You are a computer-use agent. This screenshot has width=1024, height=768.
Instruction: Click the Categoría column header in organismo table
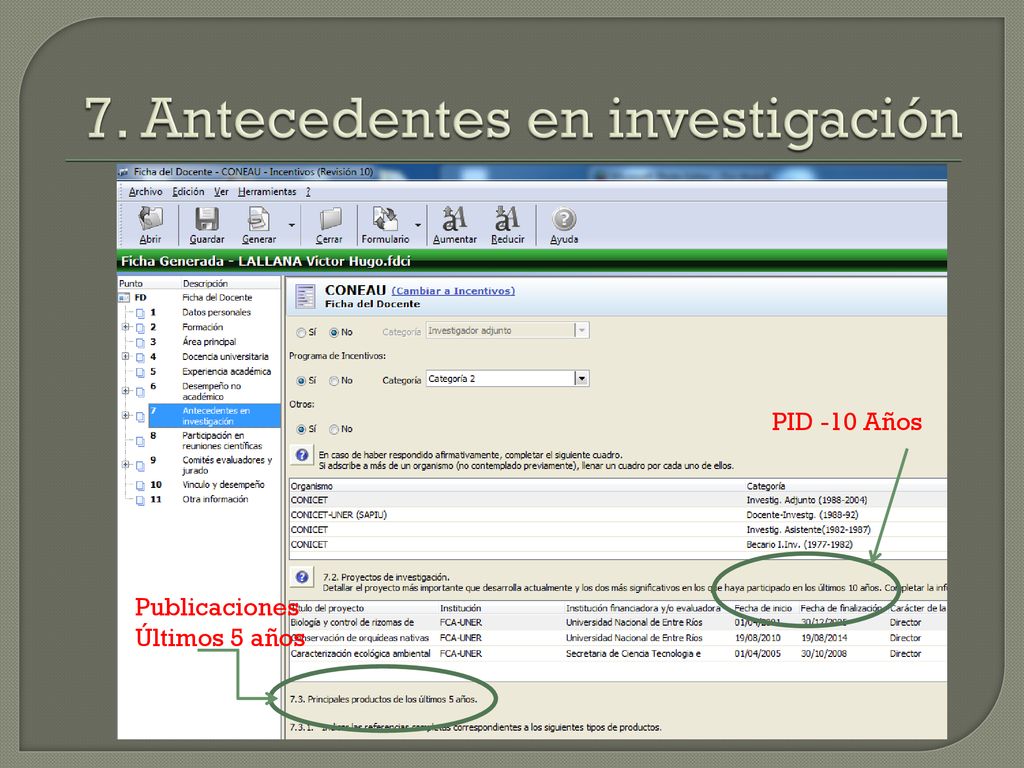766,487
